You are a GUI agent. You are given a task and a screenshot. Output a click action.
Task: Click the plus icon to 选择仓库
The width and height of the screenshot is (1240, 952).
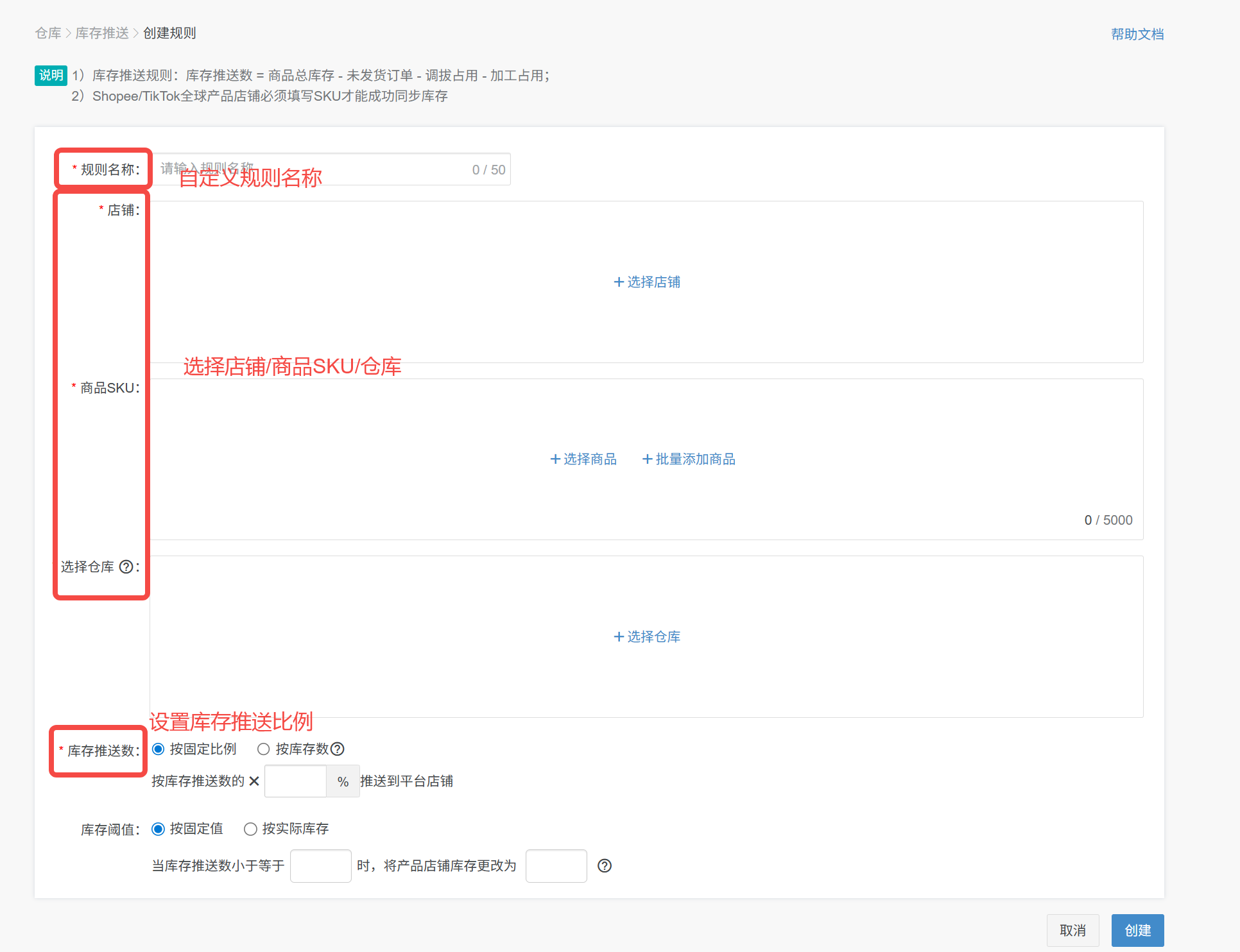(619, 636)
